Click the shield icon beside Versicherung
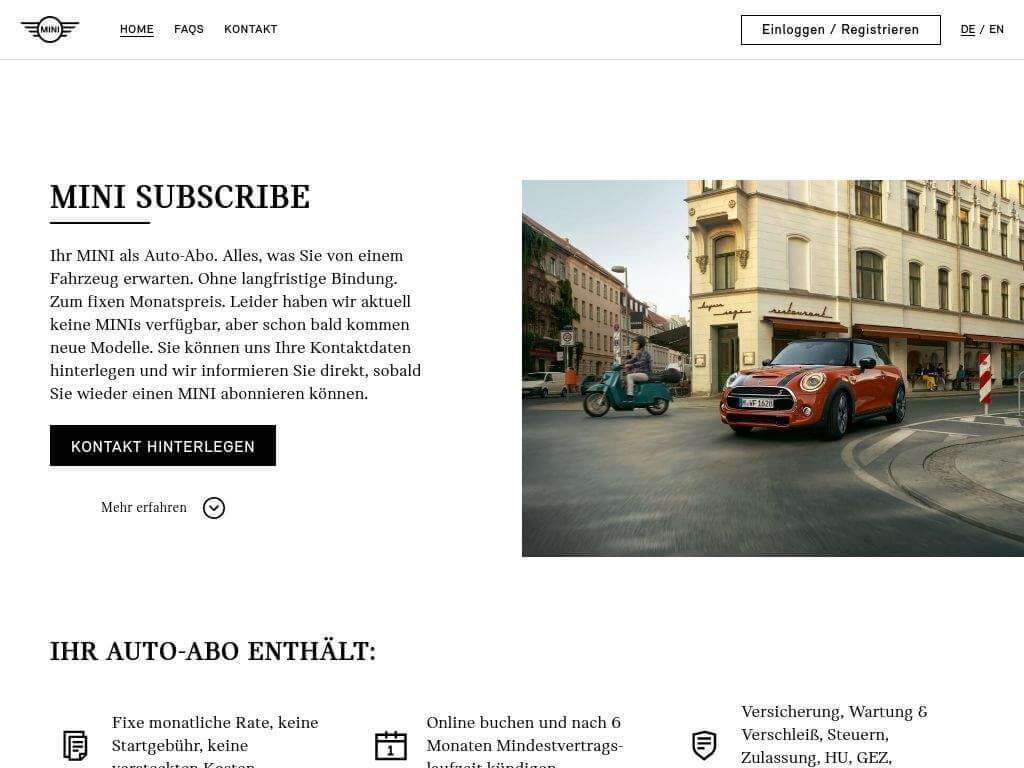Image resolution: width=1024 pixels, height=768 pixels. pos(704,745)
